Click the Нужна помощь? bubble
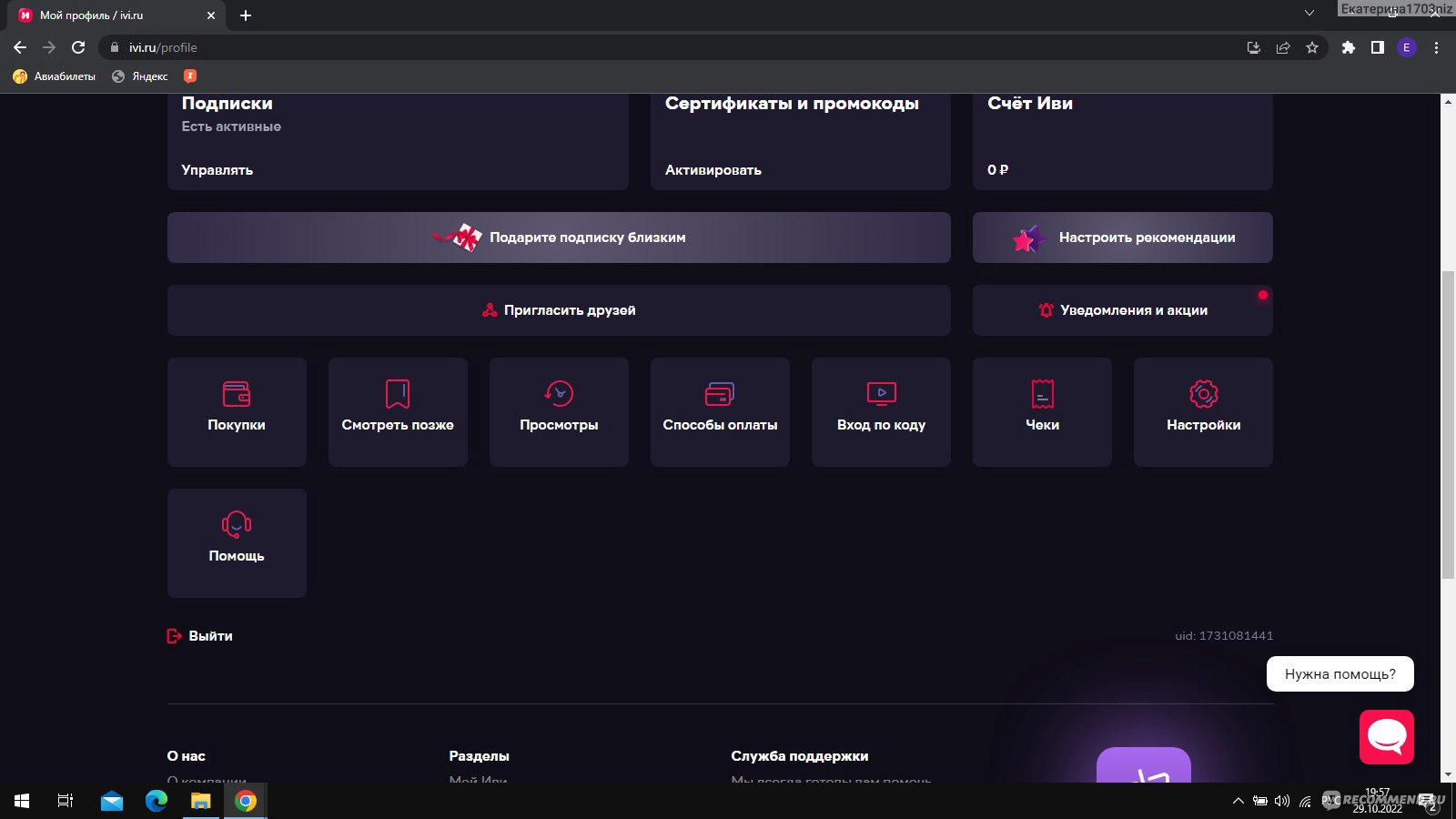Image resolution: width=1456 pixels, height=819 pixels. [1340, 673]
